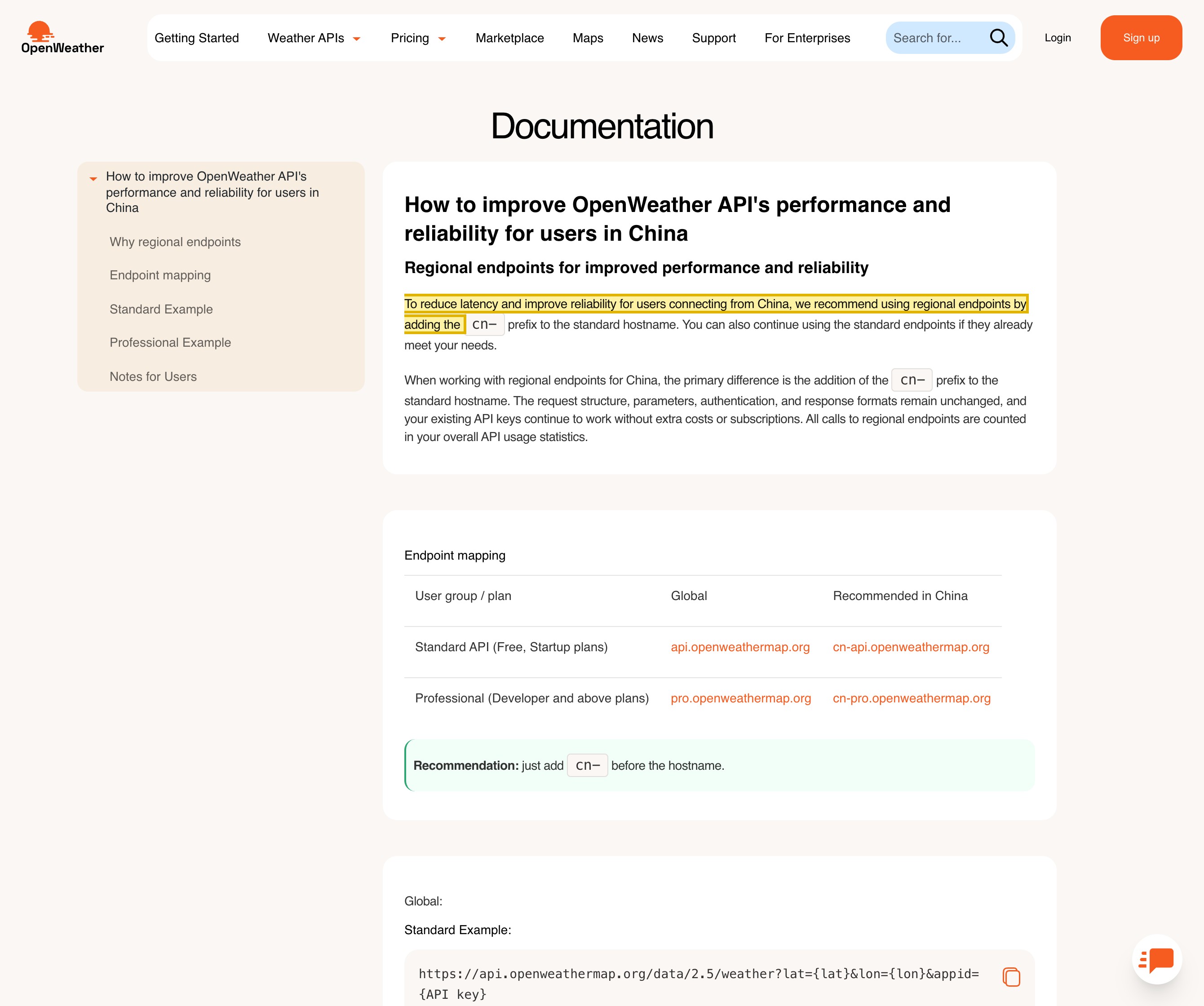Jump to Notes for Users section
This screenshot has height=1006, width=1204.
point(153,377)
